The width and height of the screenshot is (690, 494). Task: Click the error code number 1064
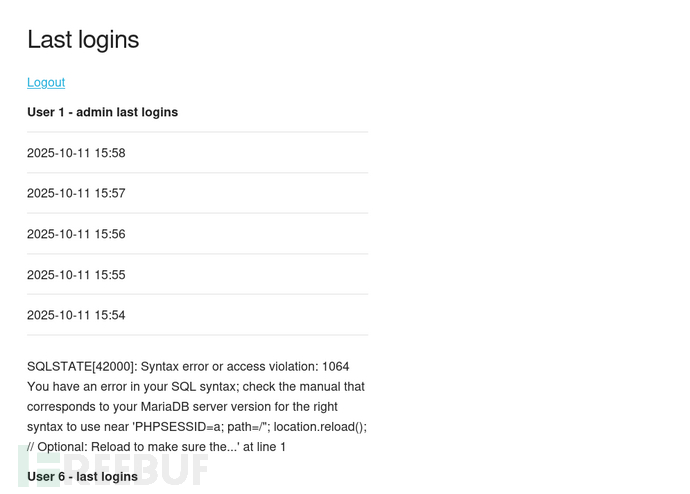pos(335,366)
